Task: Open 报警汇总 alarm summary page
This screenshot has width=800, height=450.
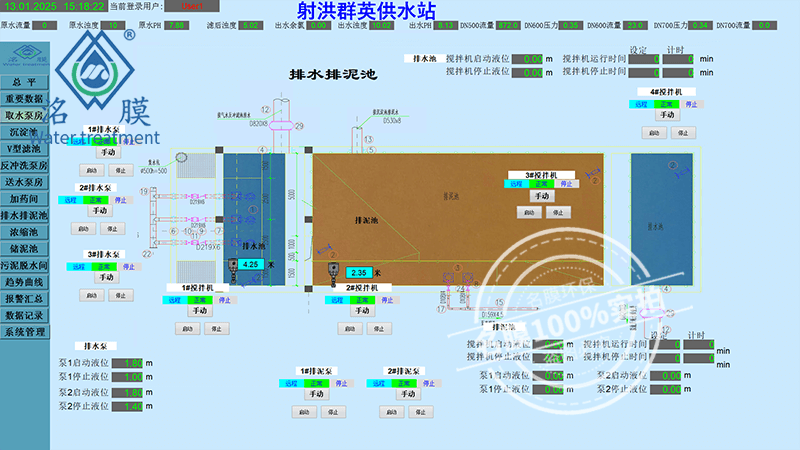Action: pos(24,298)
